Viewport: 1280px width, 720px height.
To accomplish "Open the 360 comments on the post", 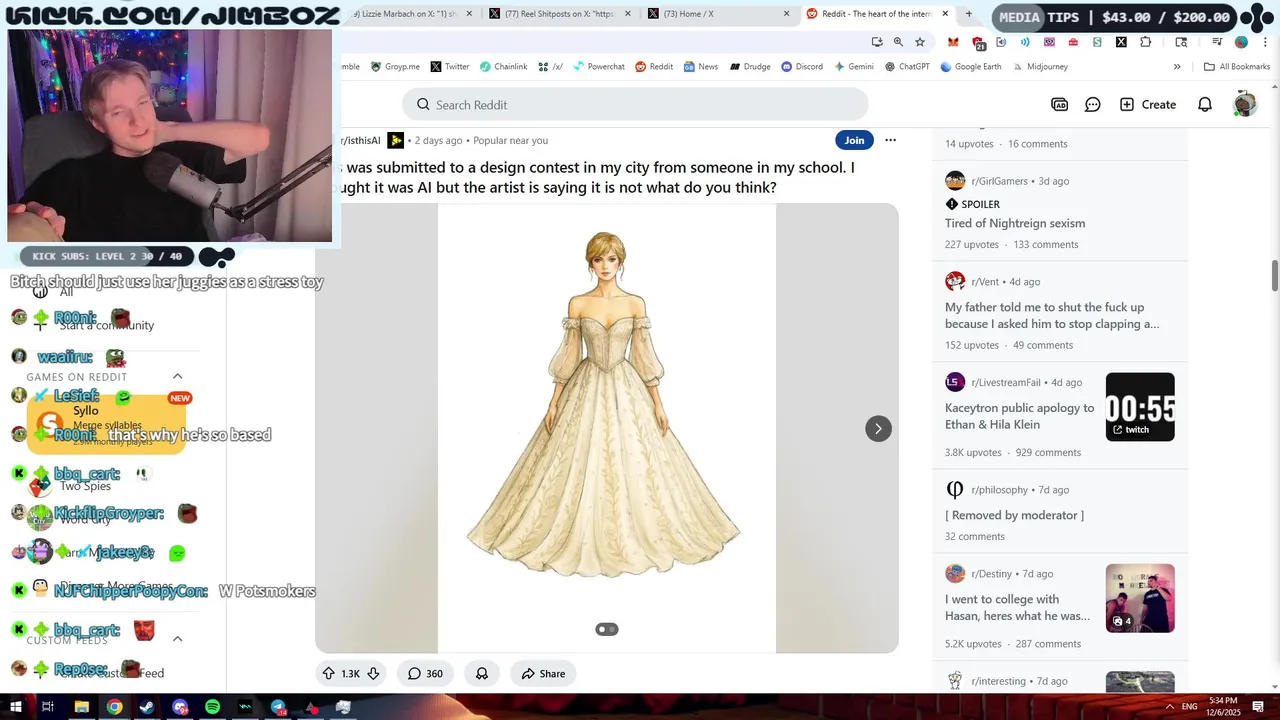I will coord(425,673).
